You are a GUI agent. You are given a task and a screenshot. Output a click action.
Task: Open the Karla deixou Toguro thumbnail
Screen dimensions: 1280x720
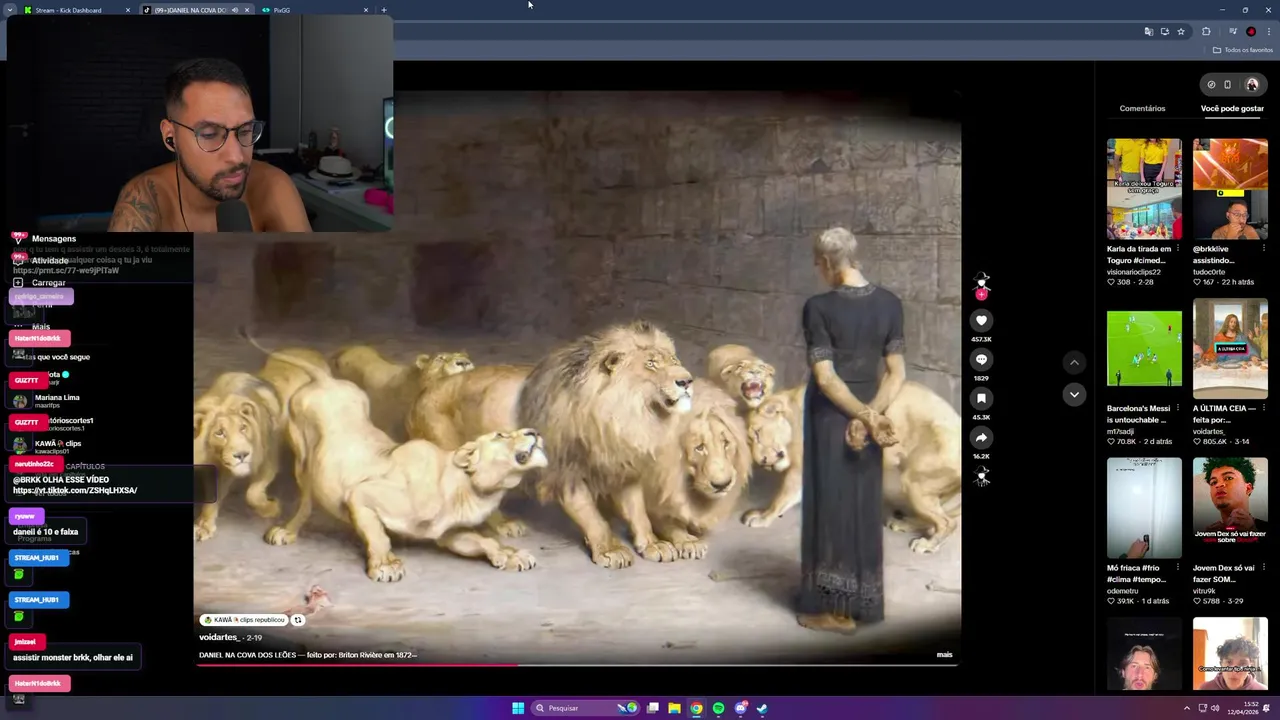click(x=1144, y=189)
